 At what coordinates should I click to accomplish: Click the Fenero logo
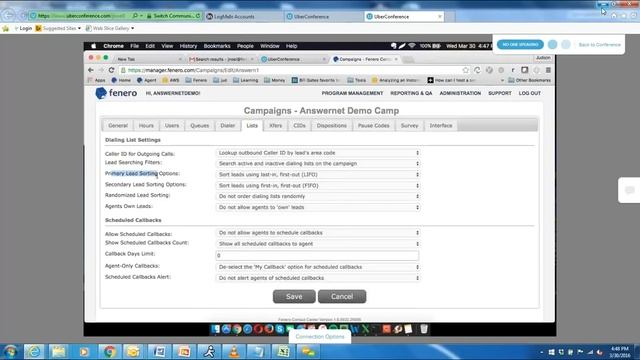click(x=116, y=93)
